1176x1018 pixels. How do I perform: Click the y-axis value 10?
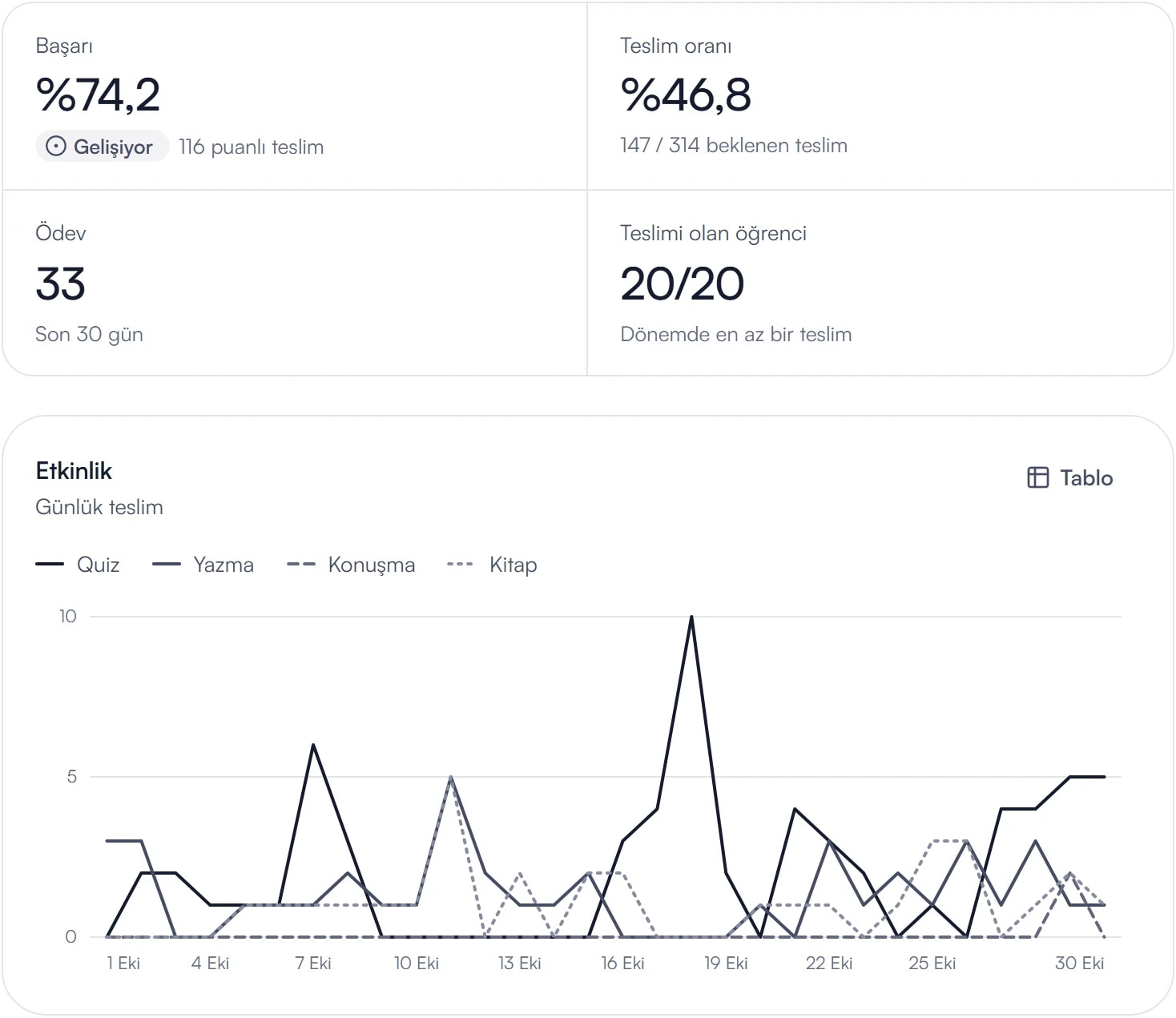click(x=68, y=616)
